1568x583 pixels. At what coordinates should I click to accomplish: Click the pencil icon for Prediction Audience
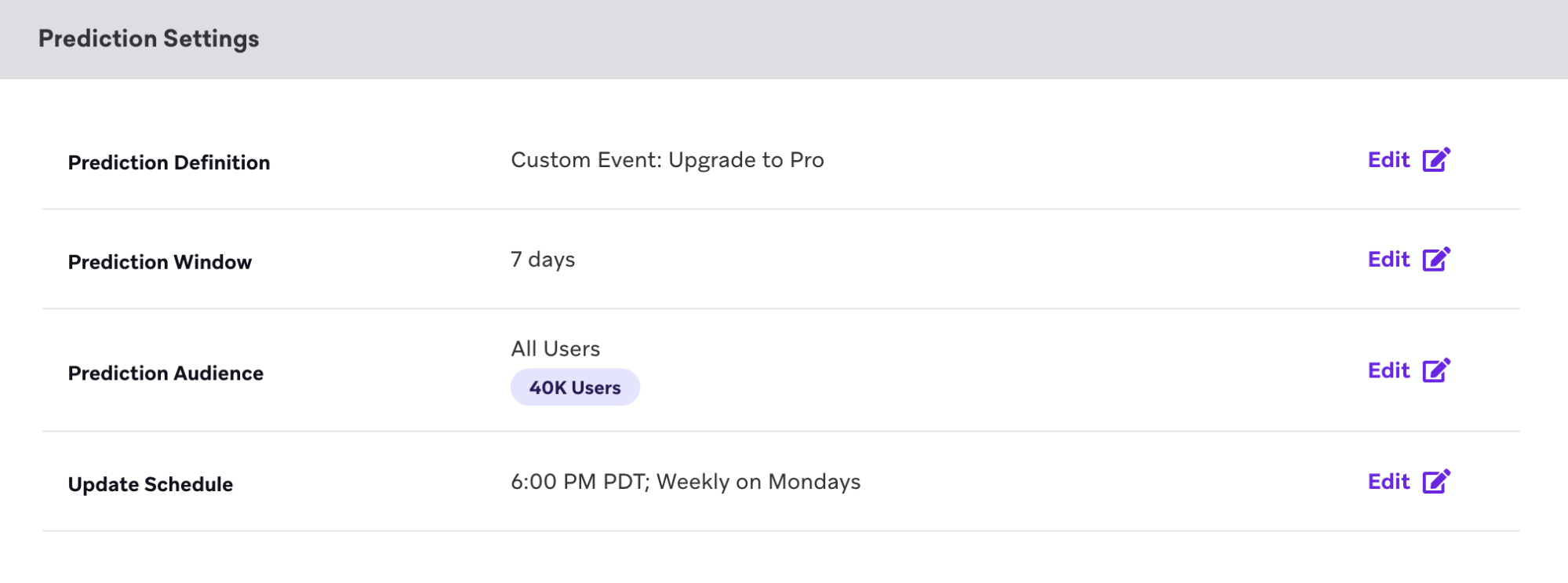click(1436, 370)
